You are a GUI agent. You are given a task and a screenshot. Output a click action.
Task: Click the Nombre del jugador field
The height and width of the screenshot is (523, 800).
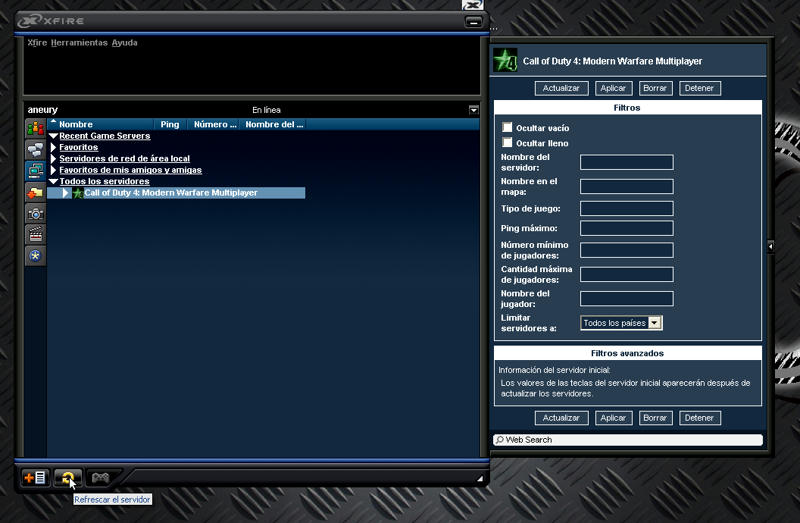(627, 298)
